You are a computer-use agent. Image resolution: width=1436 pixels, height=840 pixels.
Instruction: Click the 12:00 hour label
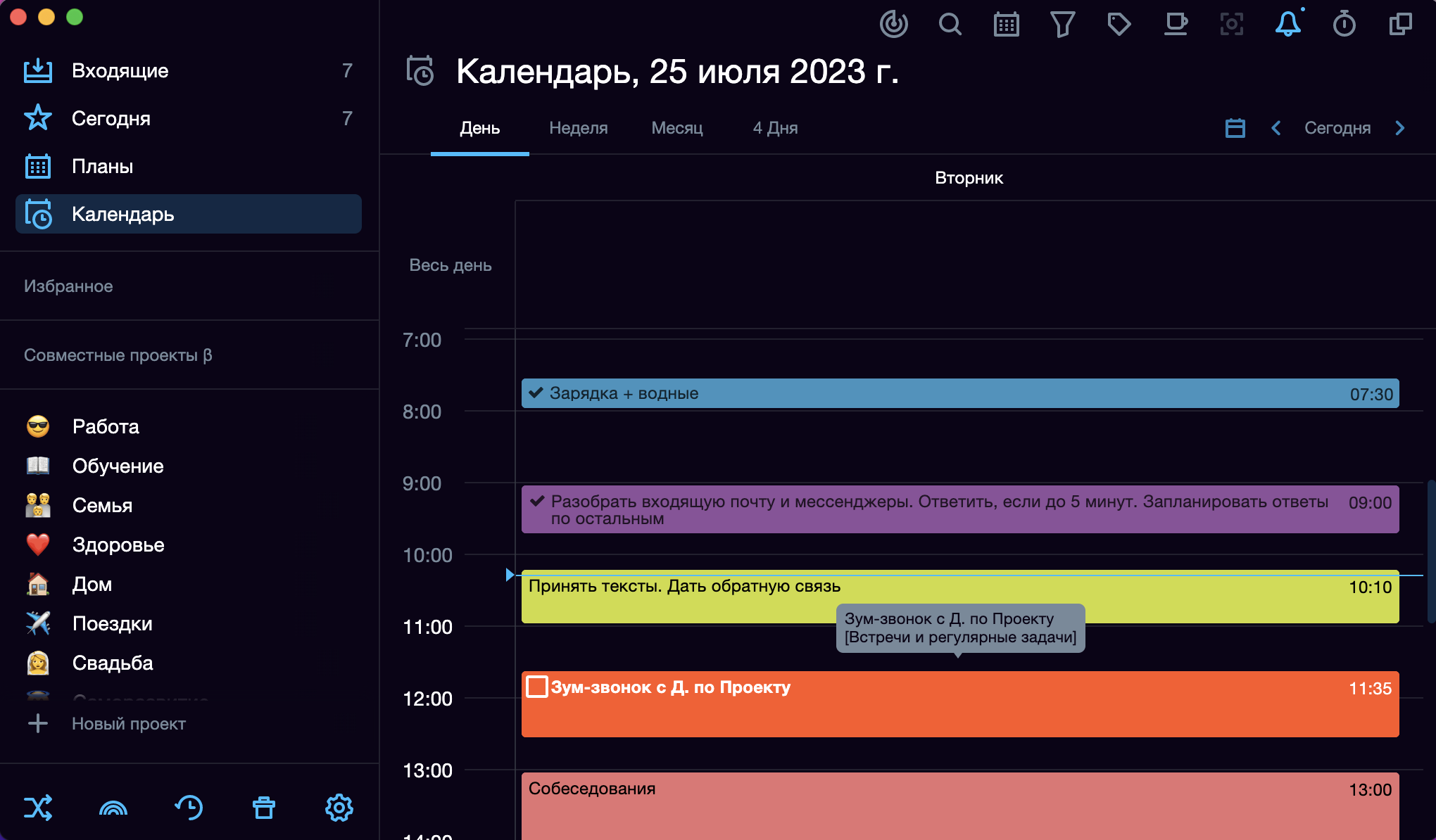pos(427,699)
